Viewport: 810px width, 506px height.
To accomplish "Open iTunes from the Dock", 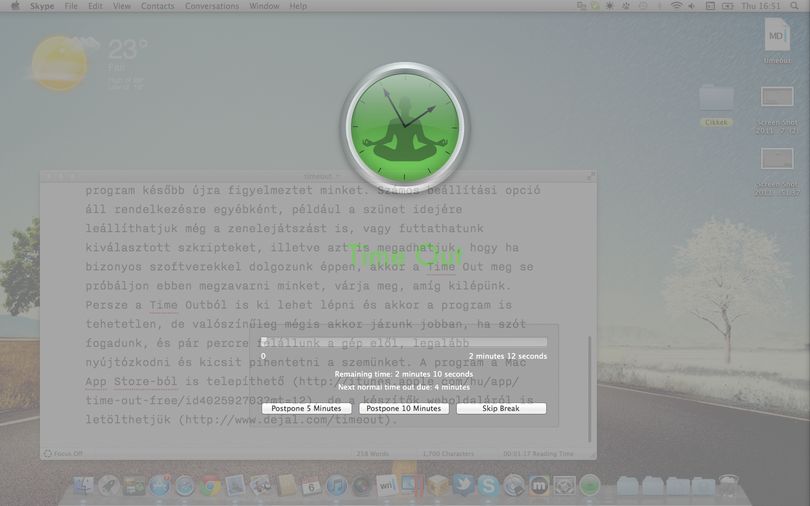I will [x=336, y=486].
